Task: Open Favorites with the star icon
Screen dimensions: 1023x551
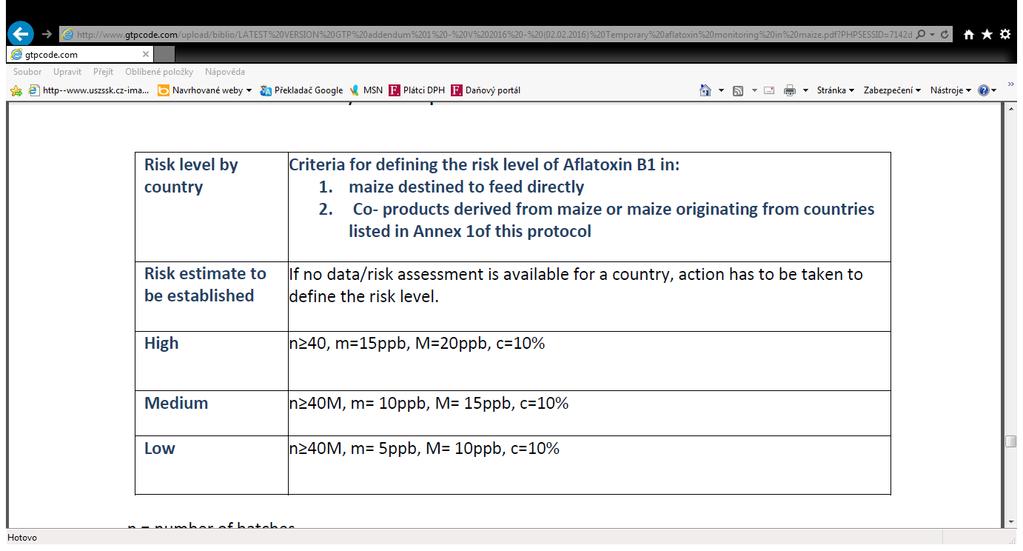Action: pos(987,34)
